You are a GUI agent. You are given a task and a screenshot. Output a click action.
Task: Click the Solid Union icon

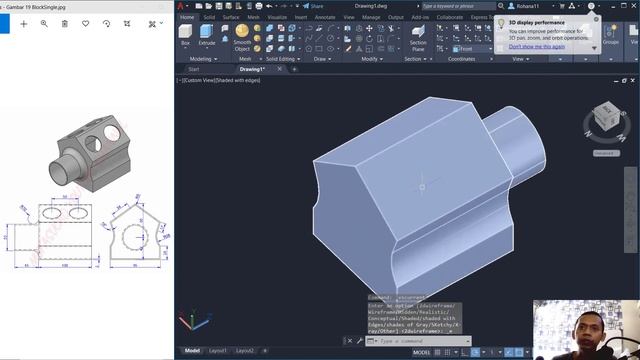[x=269, y=28]
